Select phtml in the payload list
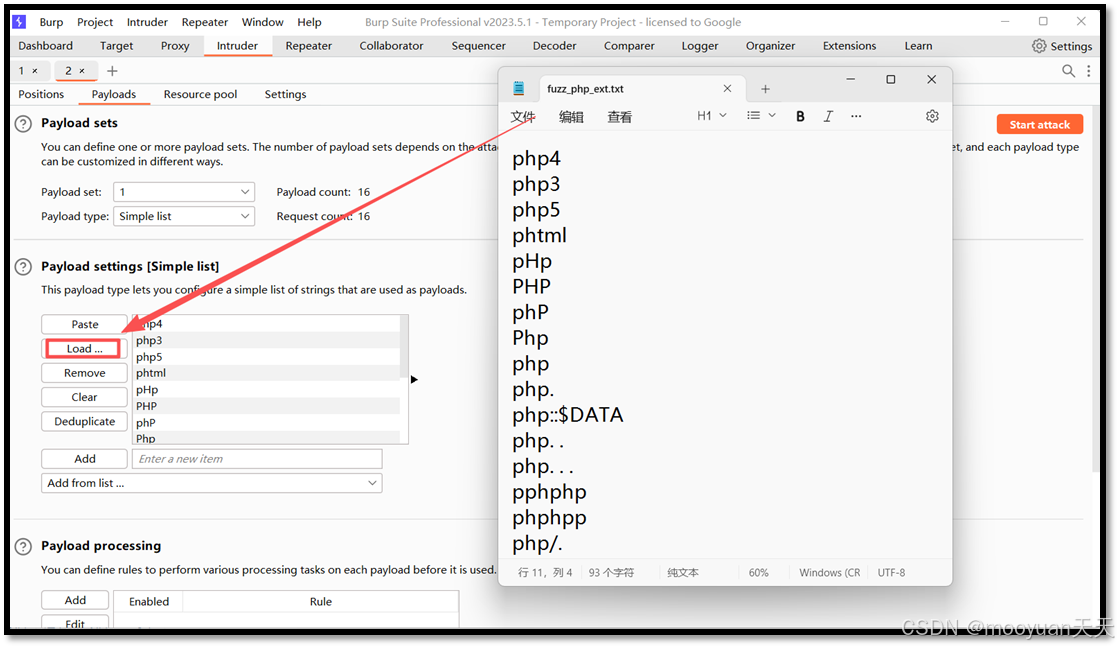Image resolution: width=1119 pixels, height=648 pixels. point(266,373)
